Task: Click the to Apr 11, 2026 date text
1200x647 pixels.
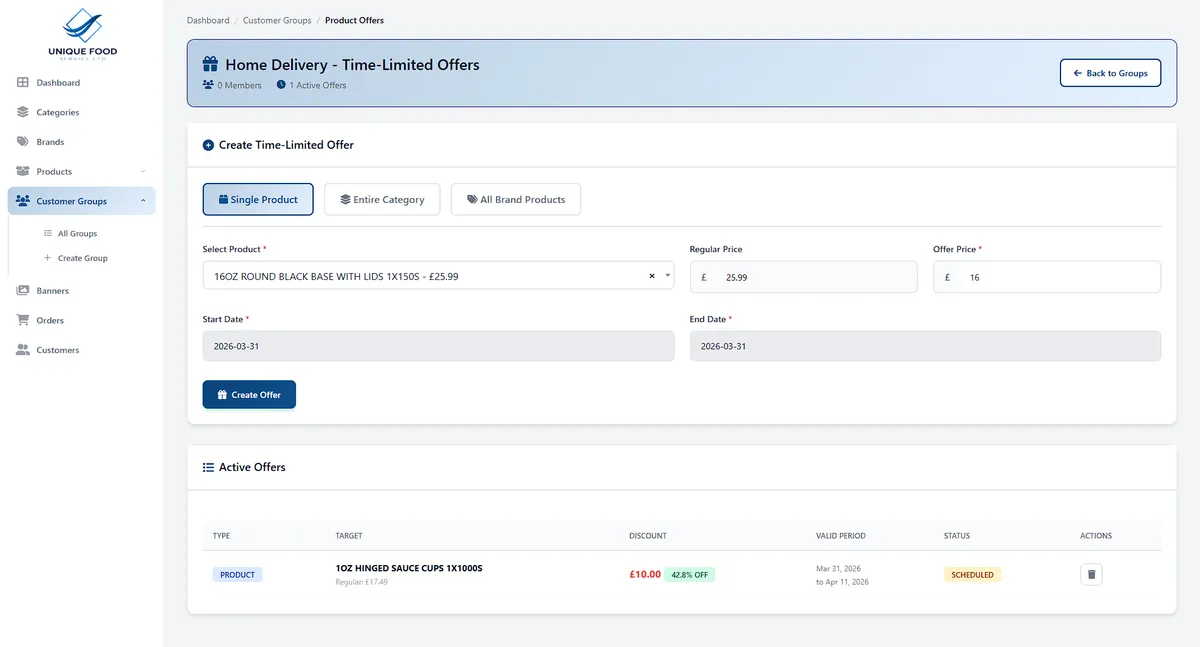Action: point(842,582)
